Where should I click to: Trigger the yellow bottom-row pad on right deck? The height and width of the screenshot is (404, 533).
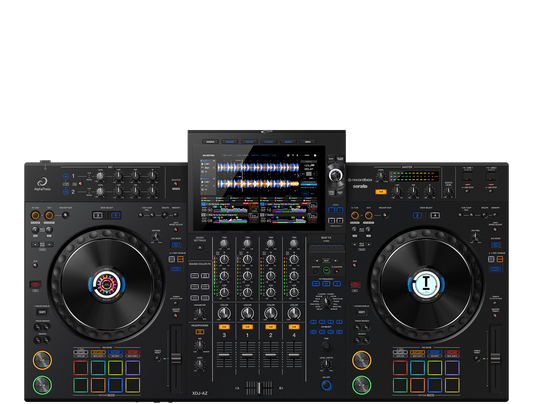(452, 385)
